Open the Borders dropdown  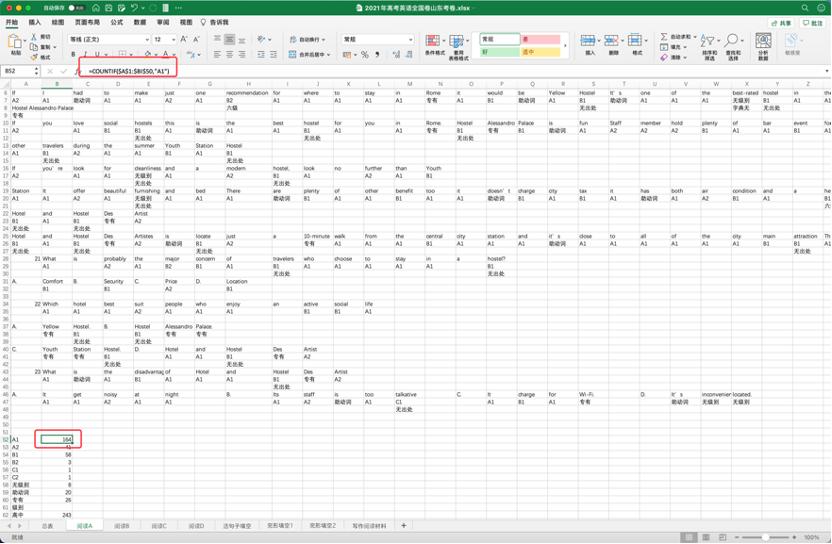click(130, 54)
